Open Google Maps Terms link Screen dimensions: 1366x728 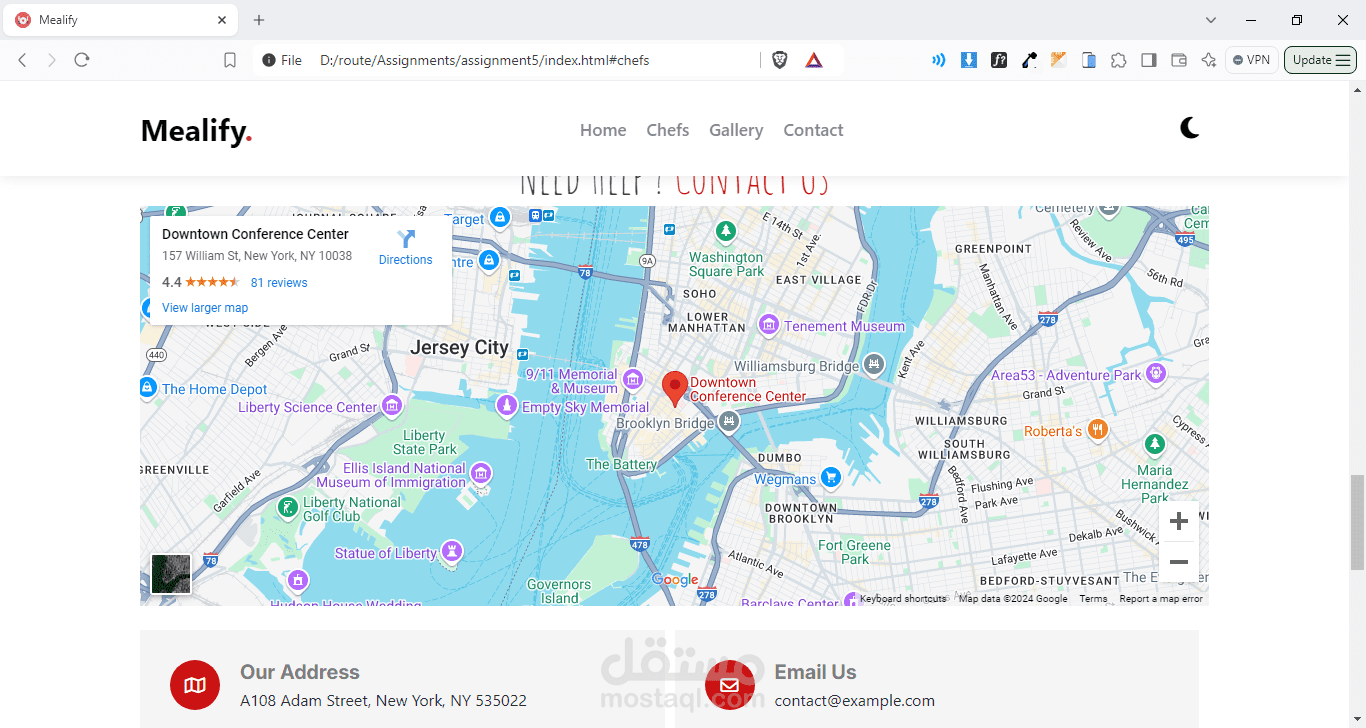click(x=1093, y=599)
